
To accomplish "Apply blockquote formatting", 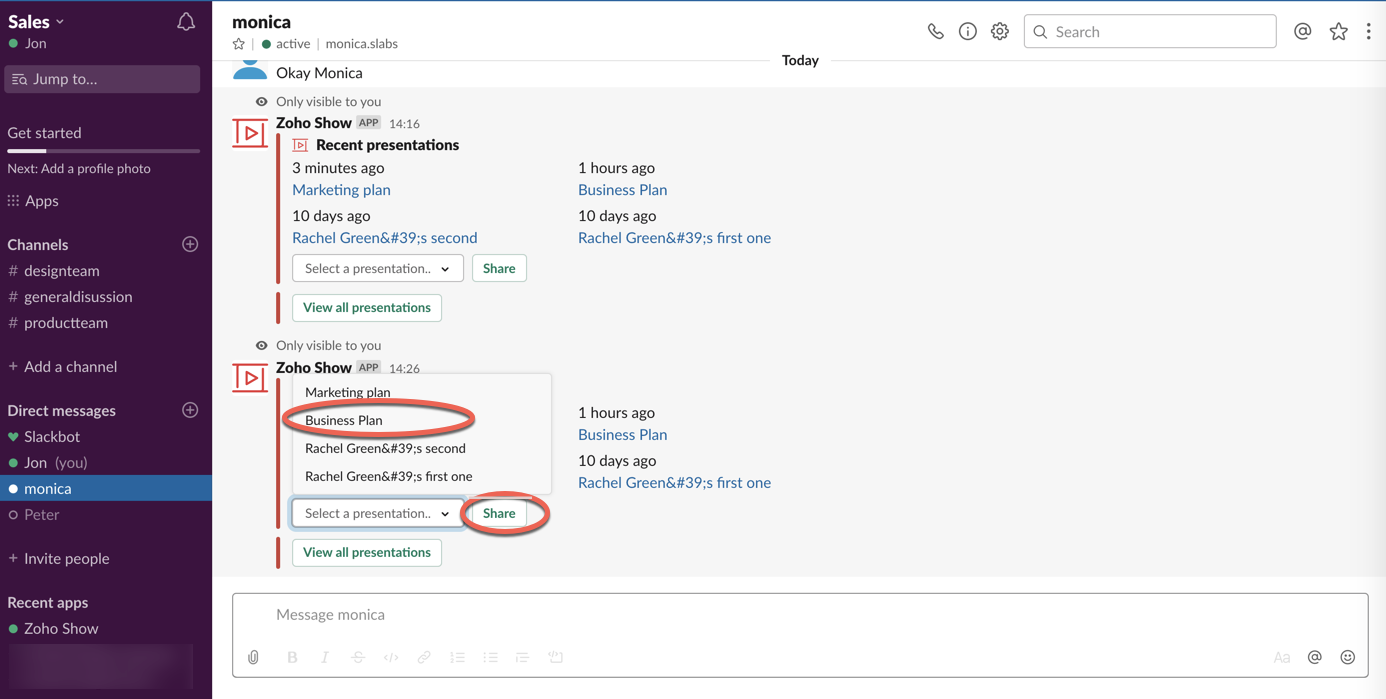I will coord(522,657).
